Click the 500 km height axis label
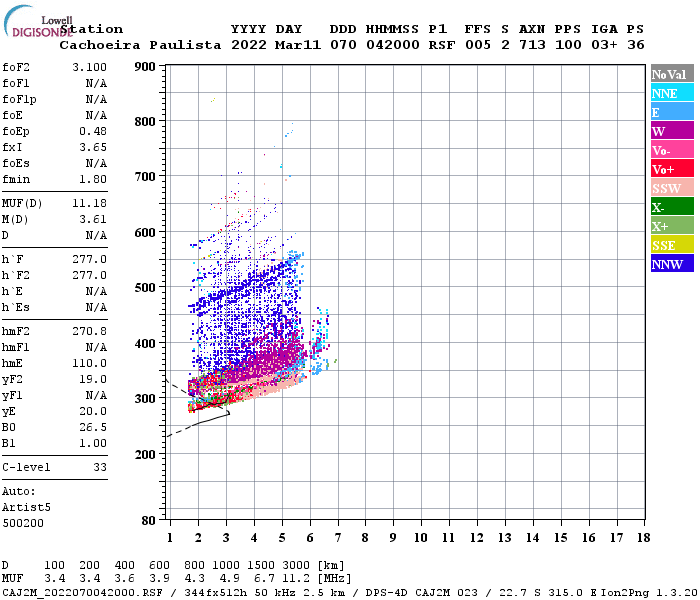700x600 pixels. [x=145, y=288]
